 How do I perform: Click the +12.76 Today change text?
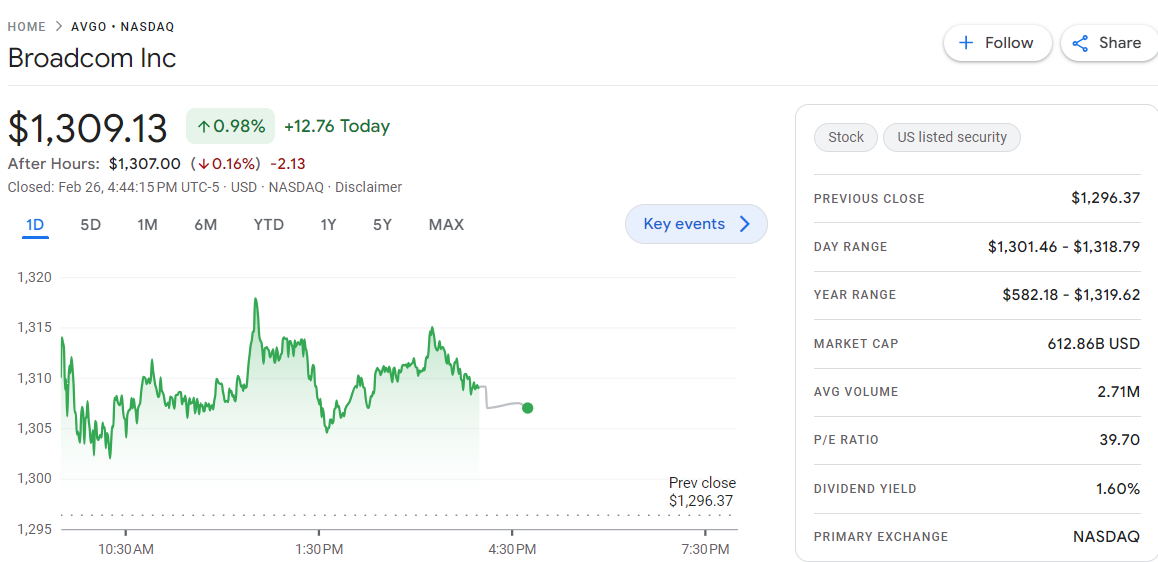tap(337, 126)
